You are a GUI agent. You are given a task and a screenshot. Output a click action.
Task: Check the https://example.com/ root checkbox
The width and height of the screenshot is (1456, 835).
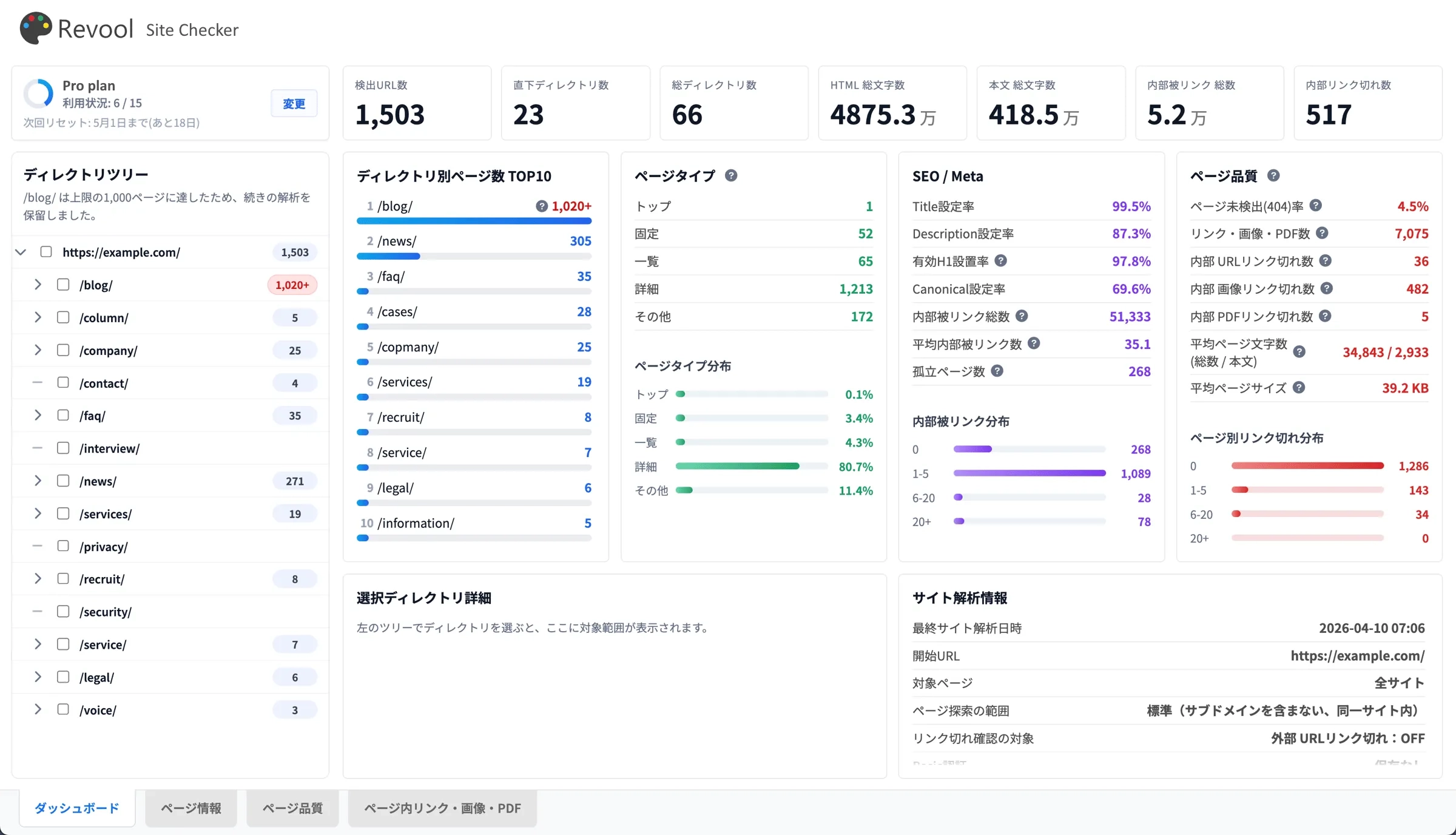point(46,252)
